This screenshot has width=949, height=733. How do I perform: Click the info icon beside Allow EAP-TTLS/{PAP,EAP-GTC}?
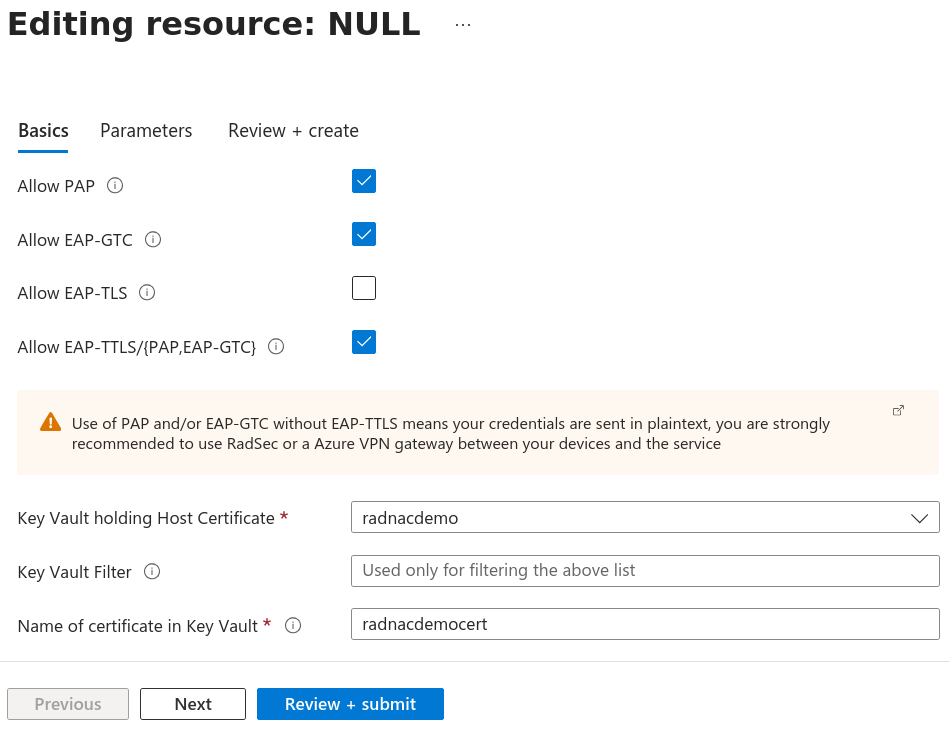point(275,347)
